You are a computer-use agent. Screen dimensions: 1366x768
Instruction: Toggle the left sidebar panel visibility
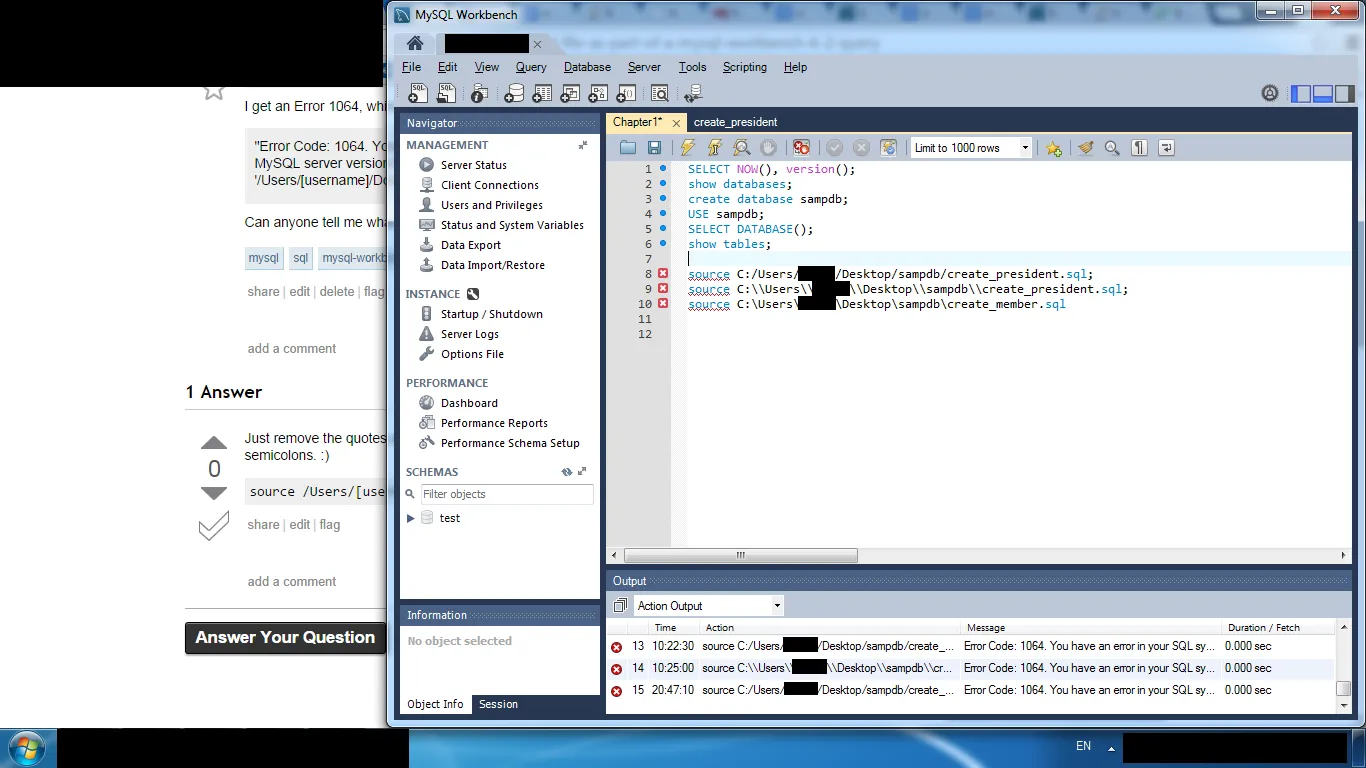point(1301,93)
